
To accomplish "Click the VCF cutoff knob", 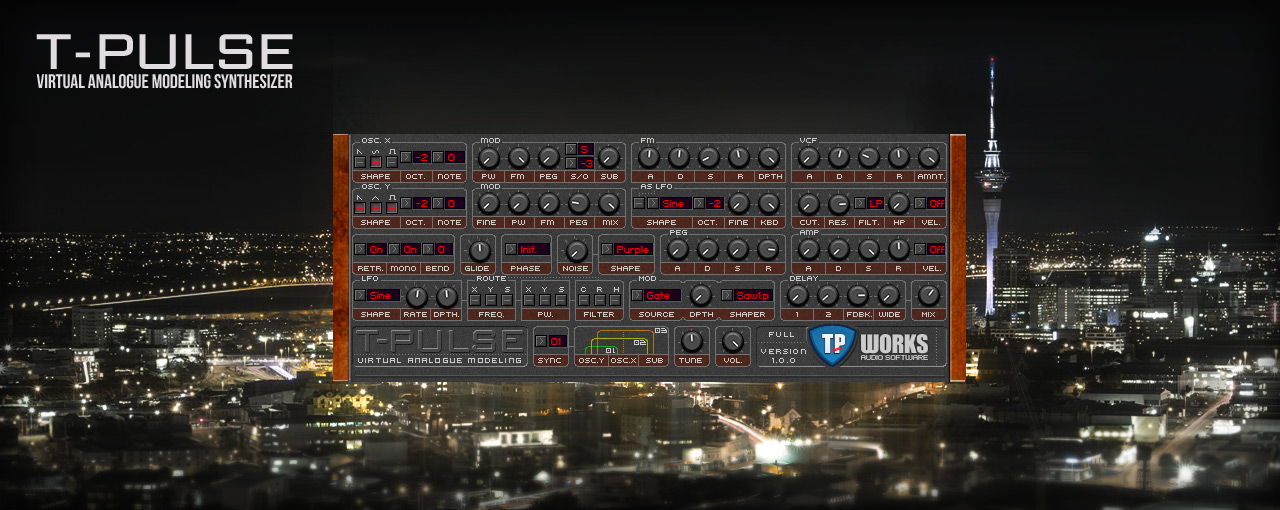I will click(809, 203).
